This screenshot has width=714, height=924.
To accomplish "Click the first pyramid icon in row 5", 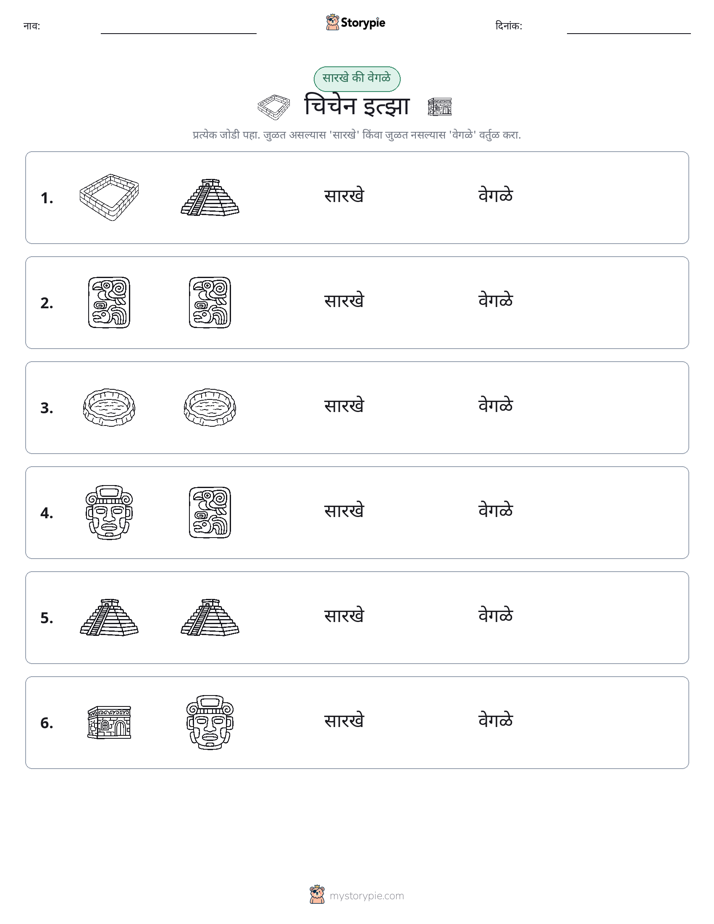I will 109,617.
